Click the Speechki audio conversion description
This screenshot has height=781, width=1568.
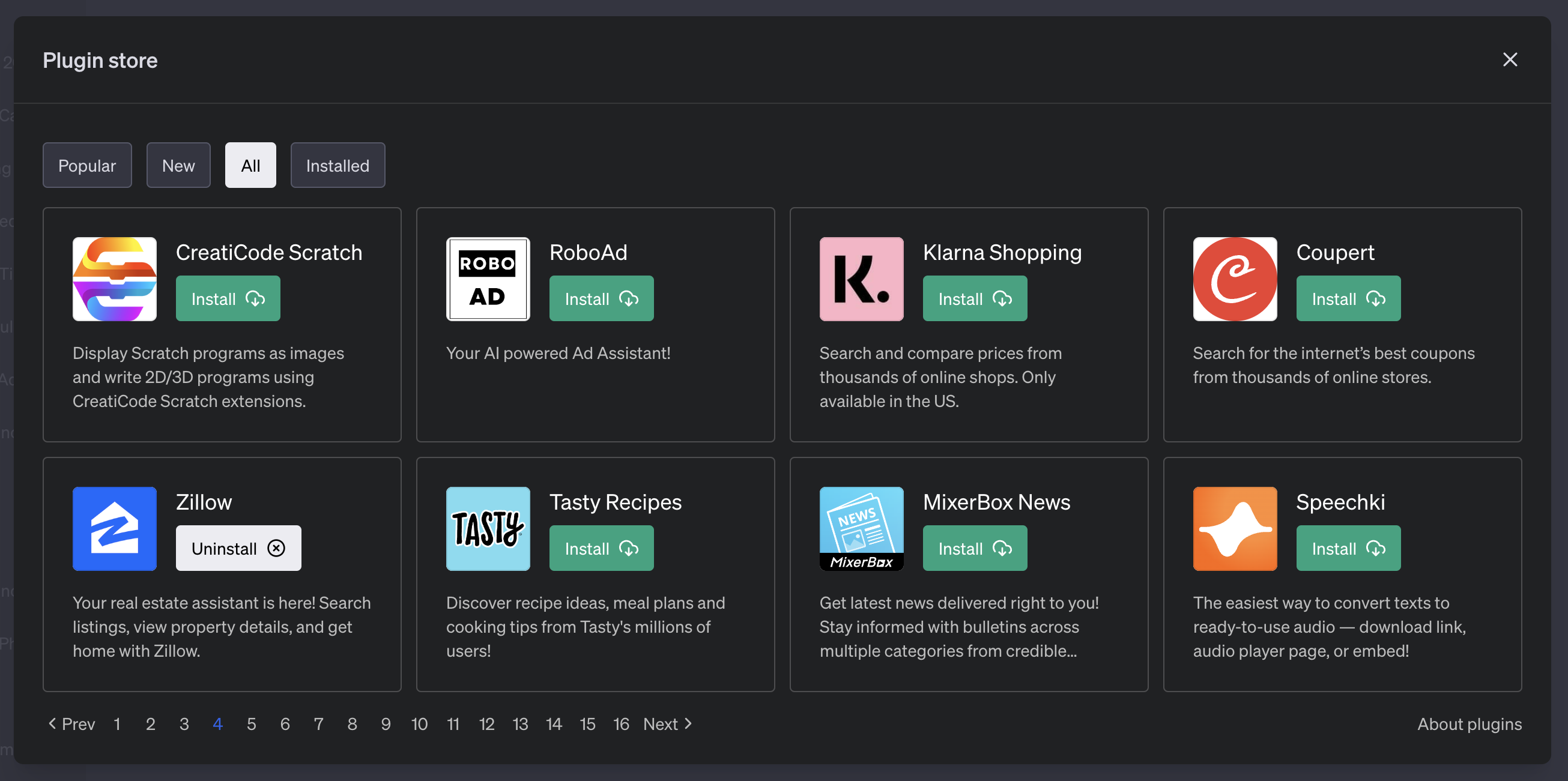tap(1330, 627)
